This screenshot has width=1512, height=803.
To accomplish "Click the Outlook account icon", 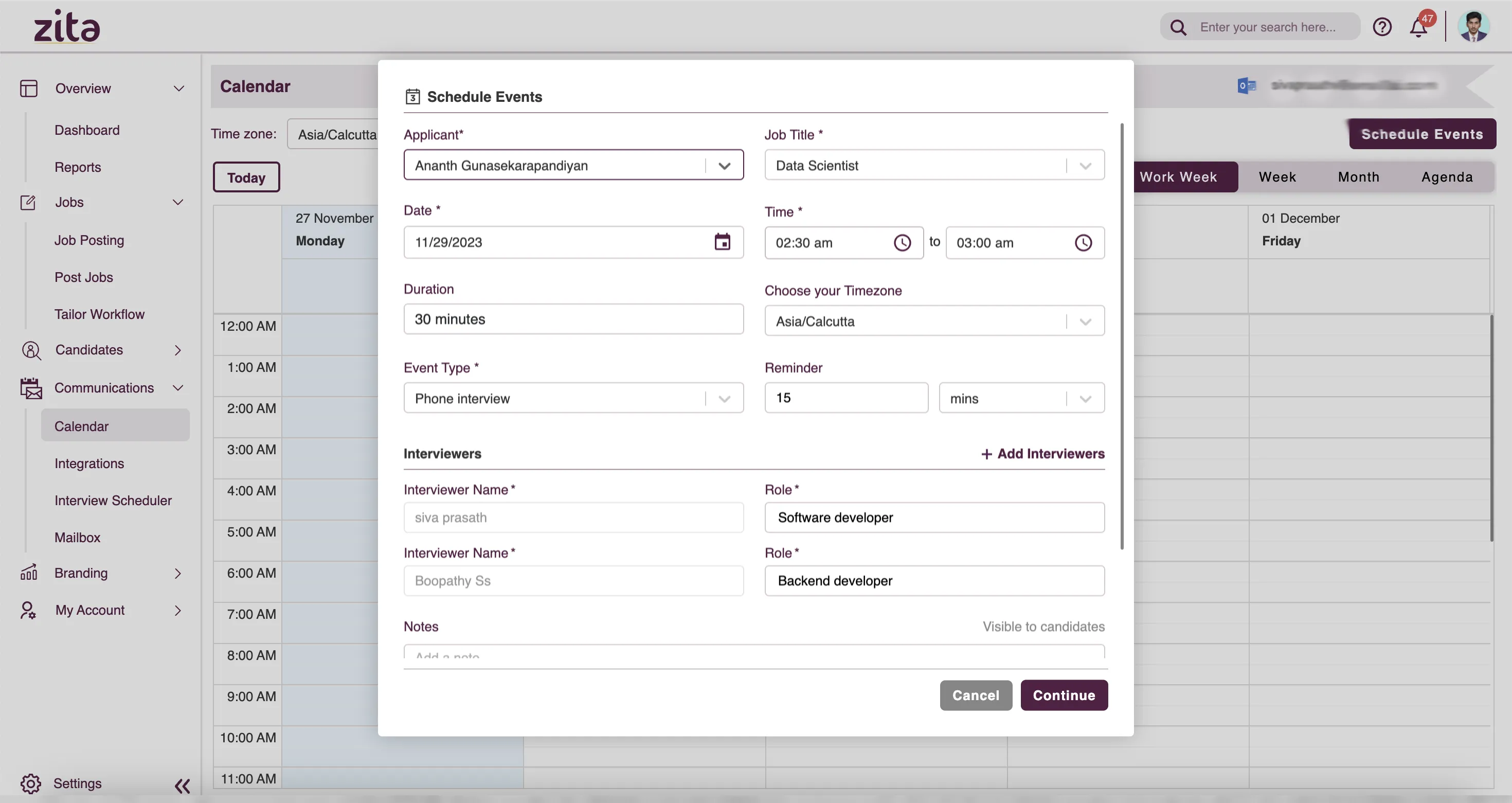I will coord(1247,86).
